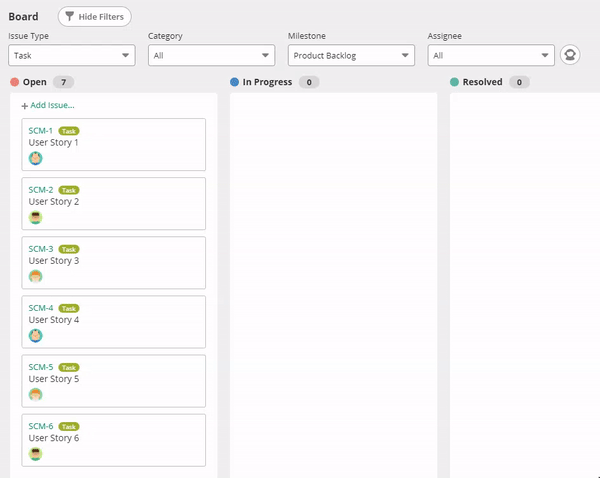600x478 pixels.
Task: Open the Assignee dropdown
Action: pyautogui.click(x=491, y=55)
